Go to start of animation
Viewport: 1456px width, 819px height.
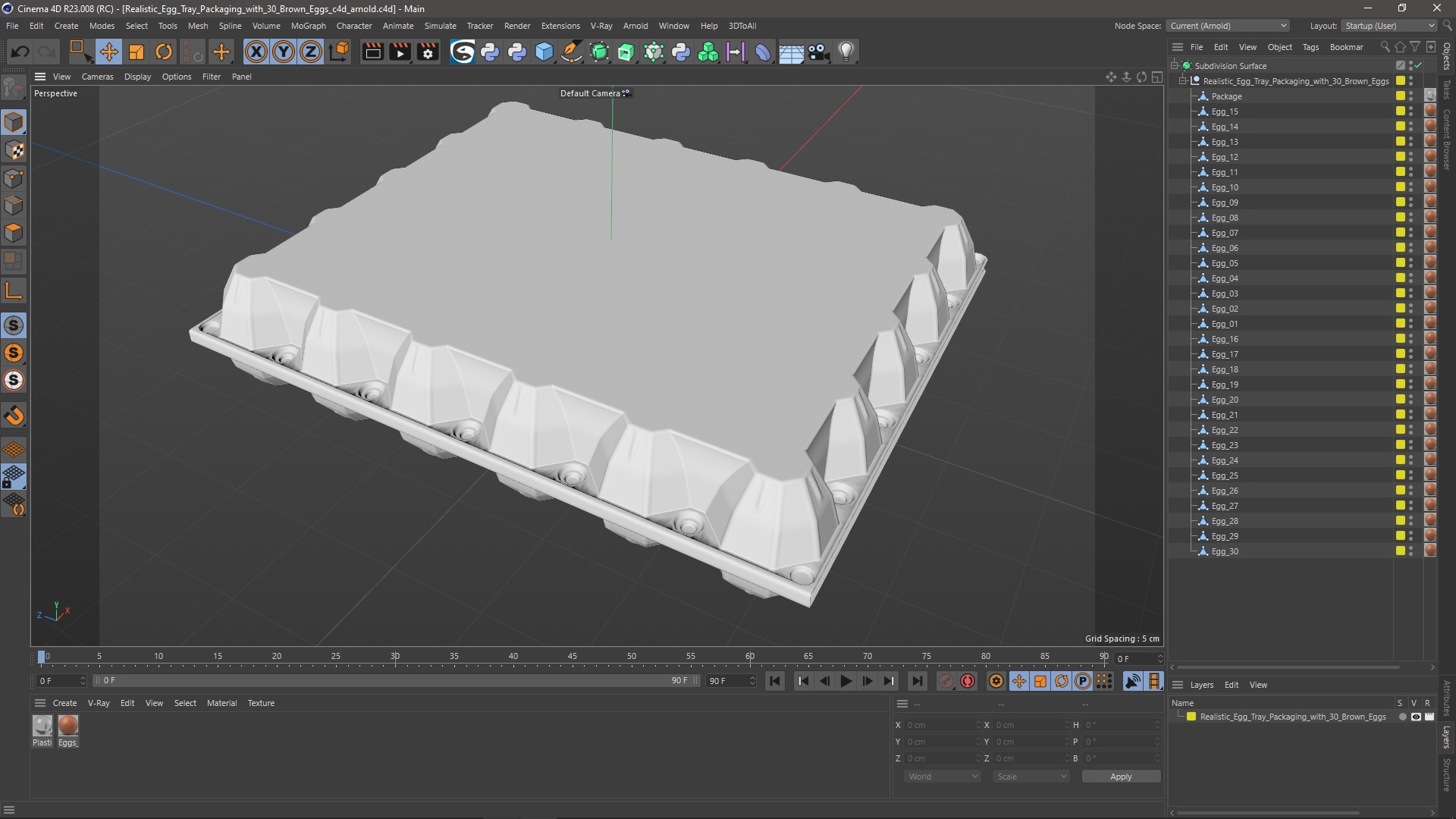(x=774, y=681)
